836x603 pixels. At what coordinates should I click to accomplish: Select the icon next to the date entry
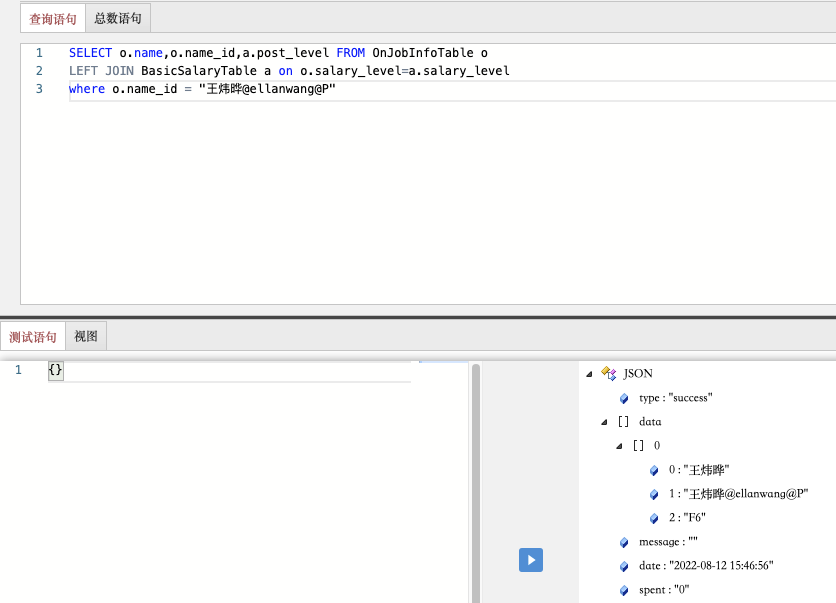tap(624, 566)
